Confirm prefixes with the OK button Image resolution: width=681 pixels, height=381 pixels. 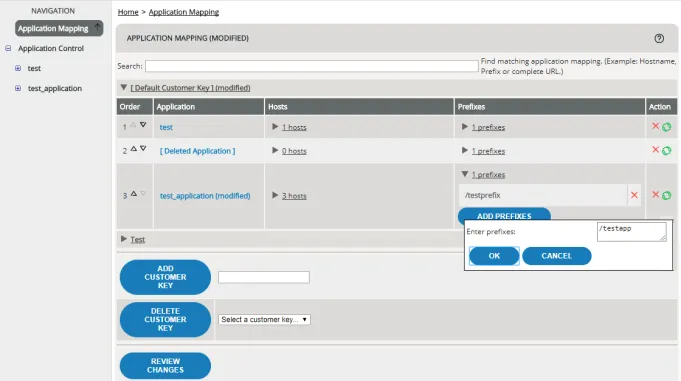tap(494, 256)
